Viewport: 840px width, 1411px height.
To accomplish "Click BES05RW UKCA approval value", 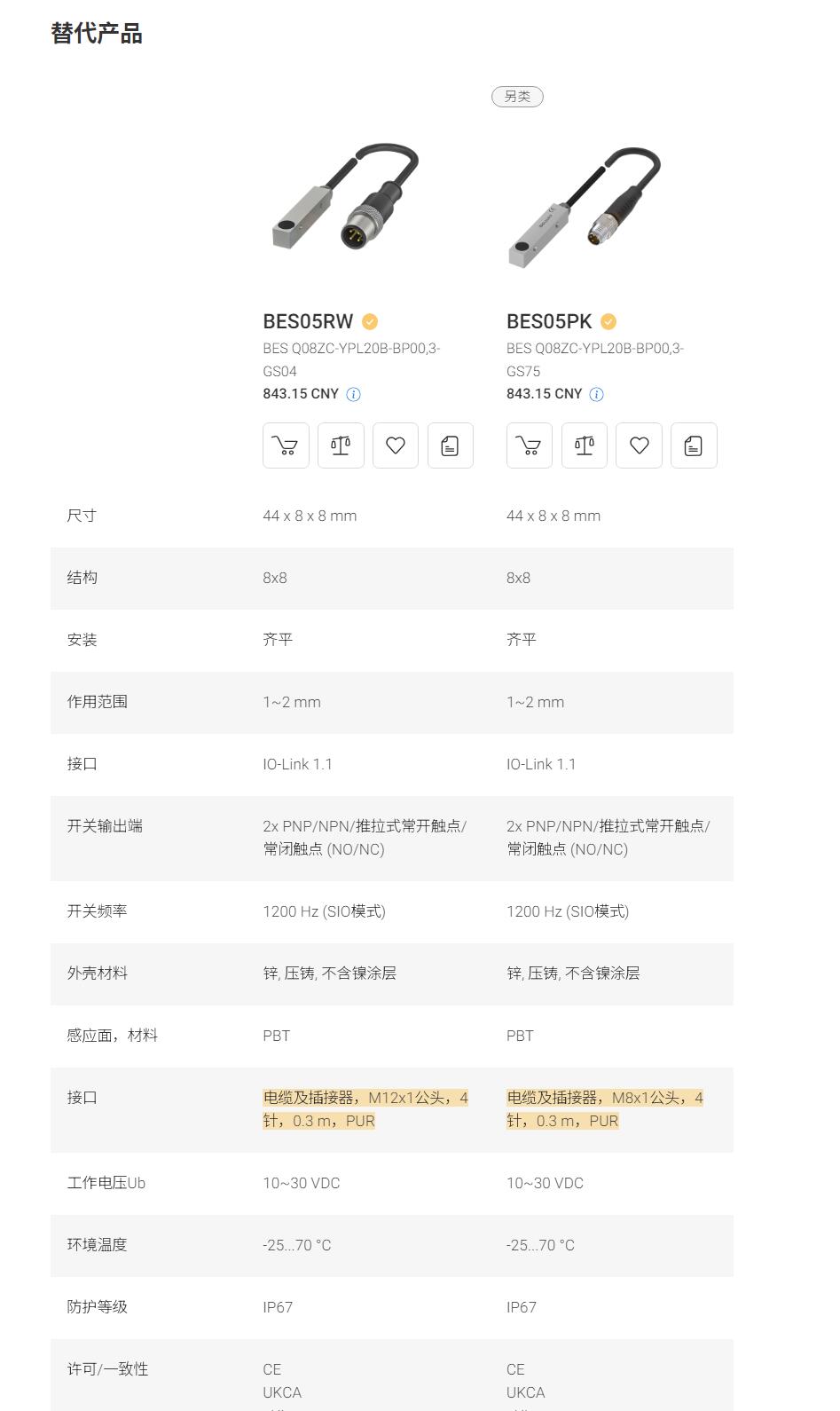I will [x=282, y=1392].
